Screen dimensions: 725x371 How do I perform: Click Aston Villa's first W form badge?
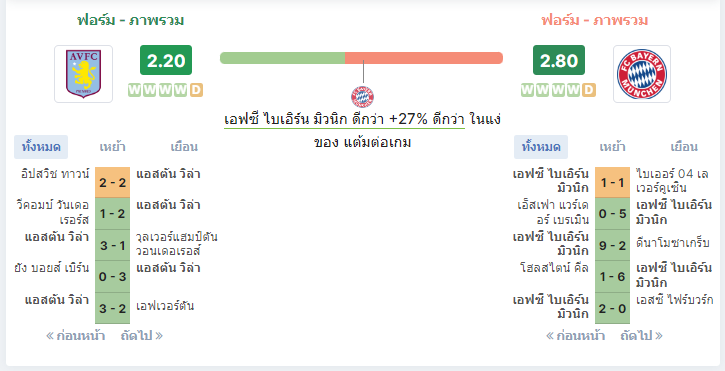point(135,90)
